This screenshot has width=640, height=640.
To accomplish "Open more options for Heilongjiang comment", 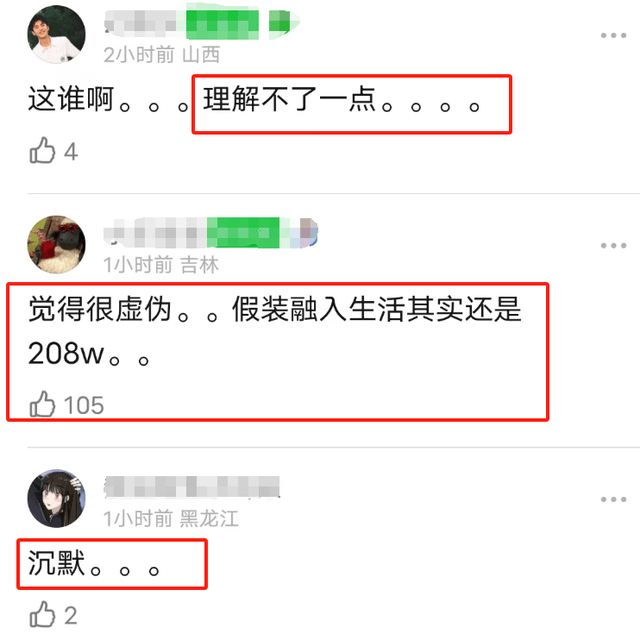I will point(613,499).
